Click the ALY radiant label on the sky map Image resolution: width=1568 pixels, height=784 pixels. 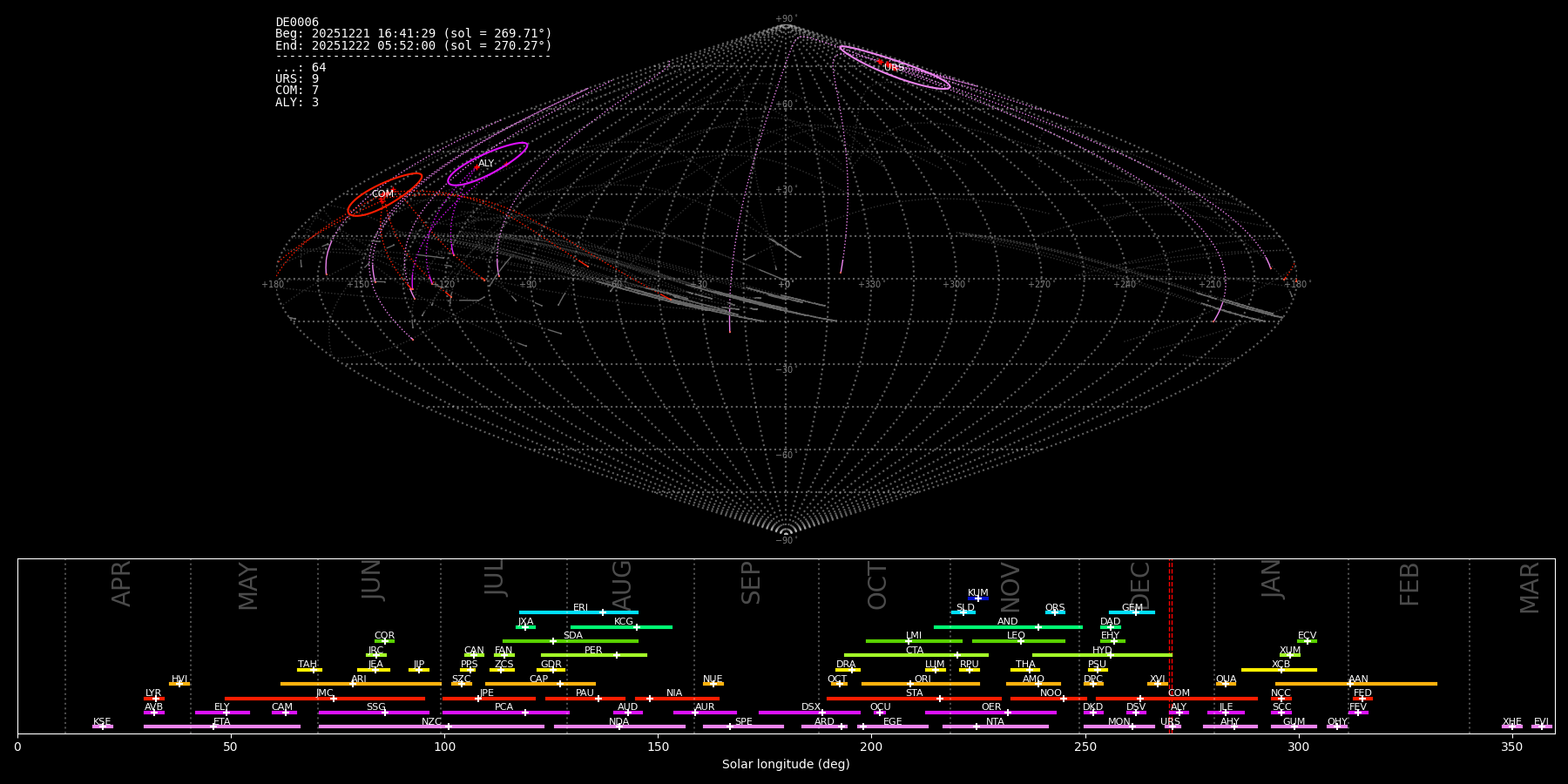[486, 164]
